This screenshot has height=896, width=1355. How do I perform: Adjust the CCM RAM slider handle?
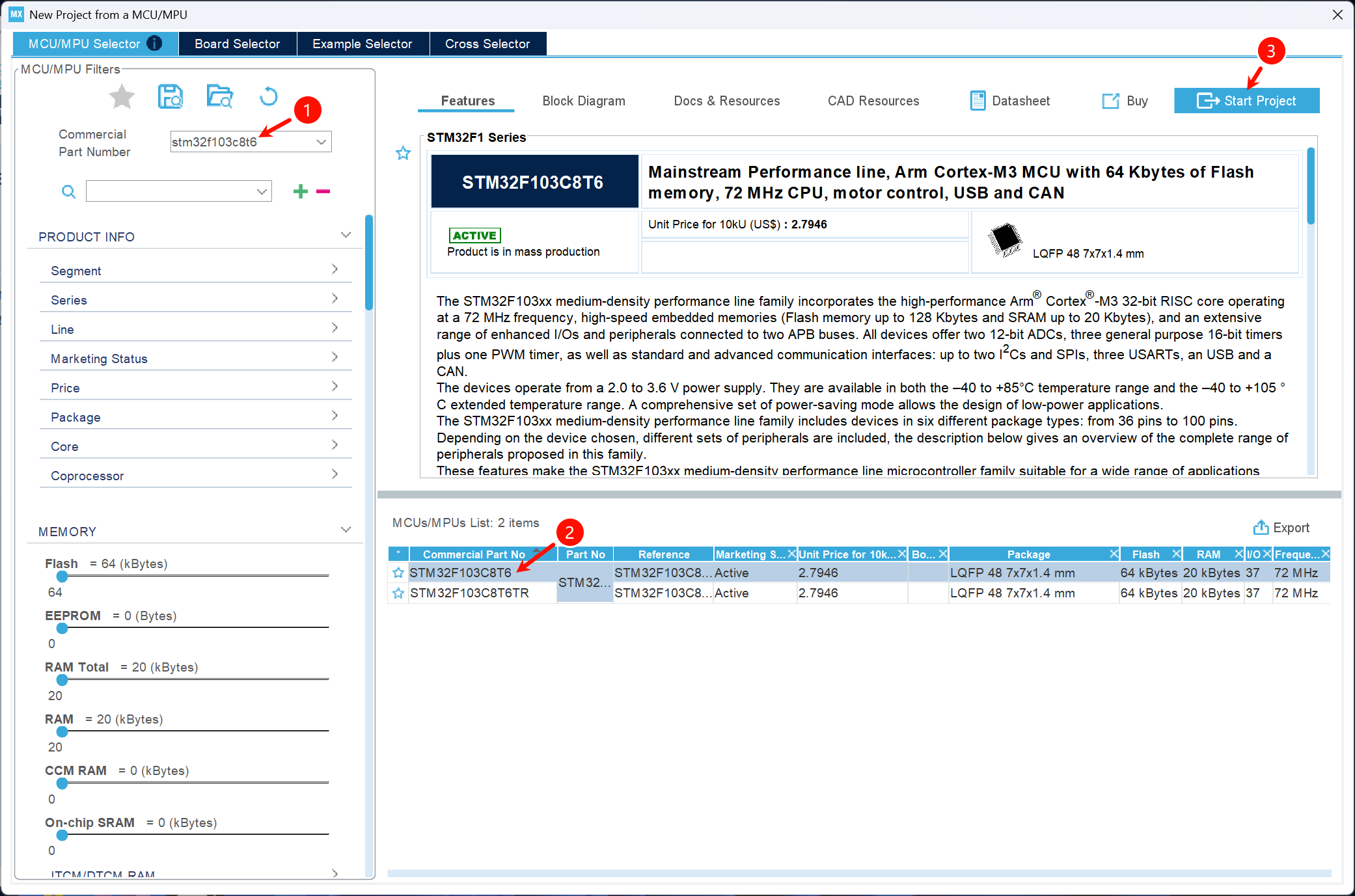click(62, 783)
